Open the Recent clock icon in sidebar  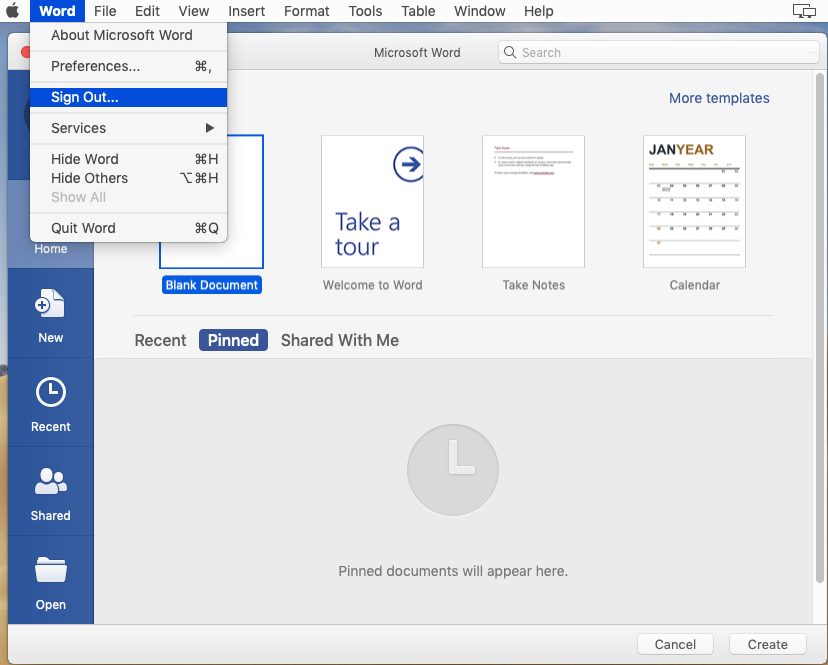(51, 392)
